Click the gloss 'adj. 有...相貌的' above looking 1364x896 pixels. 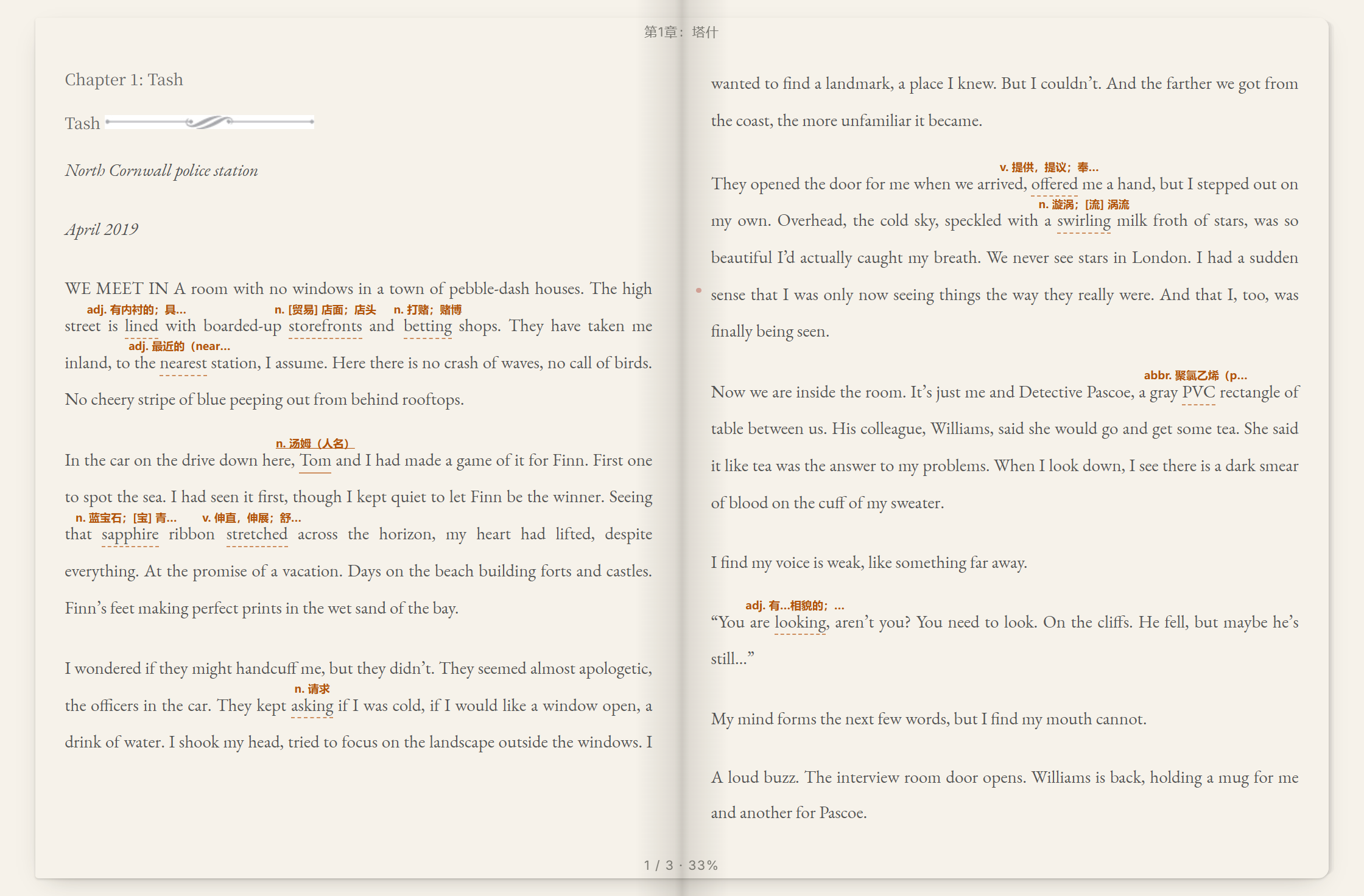795,606
